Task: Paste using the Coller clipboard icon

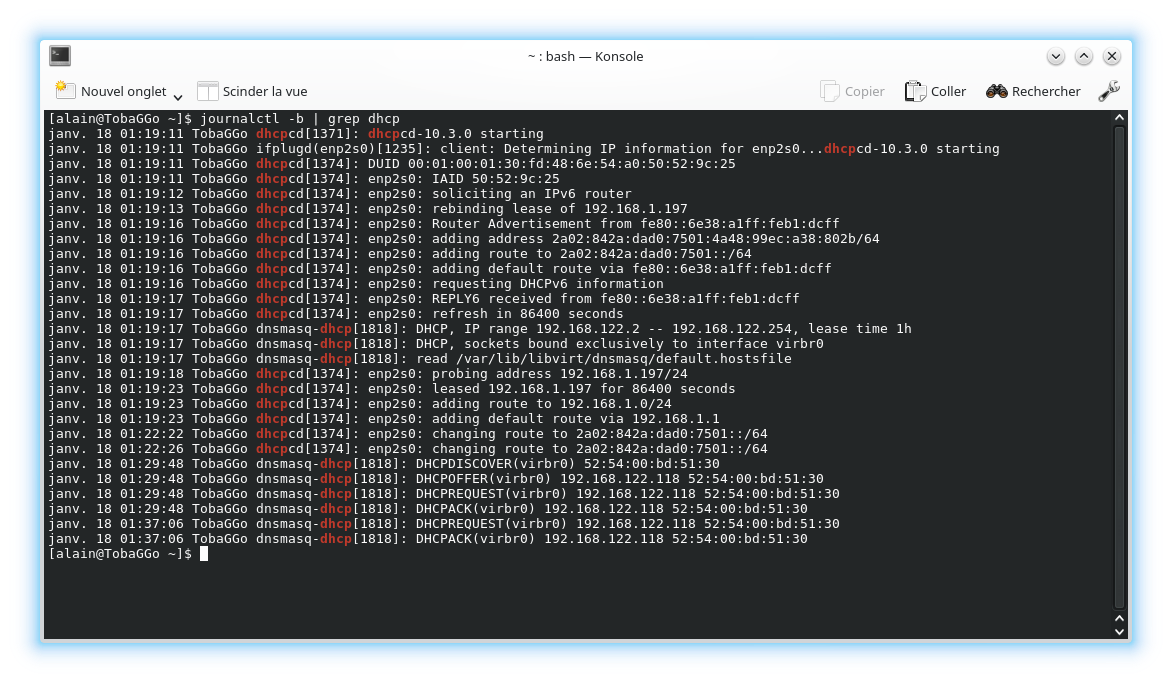Action: pyautogui.click(x=915, y=91)
